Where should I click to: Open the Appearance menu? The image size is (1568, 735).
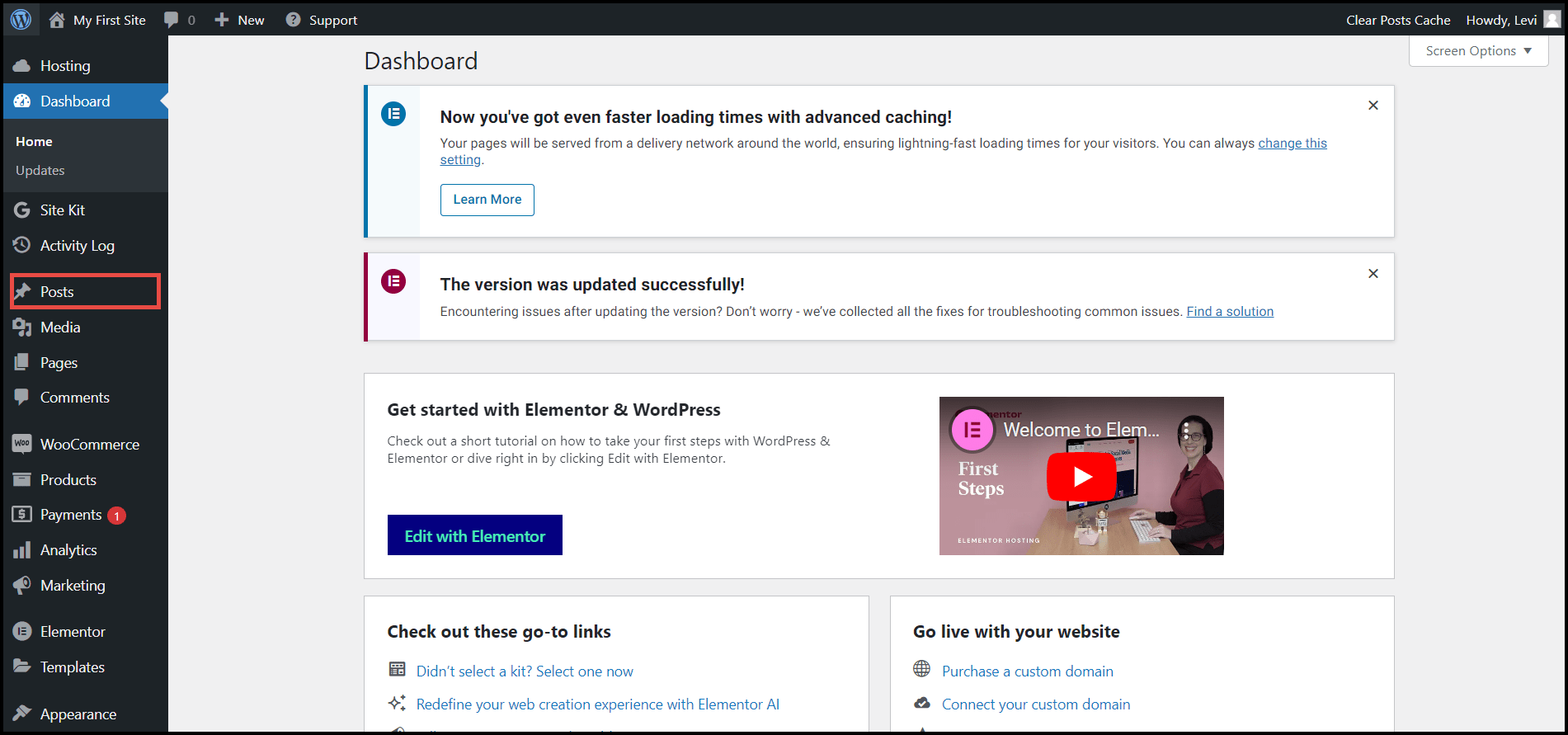86,714
